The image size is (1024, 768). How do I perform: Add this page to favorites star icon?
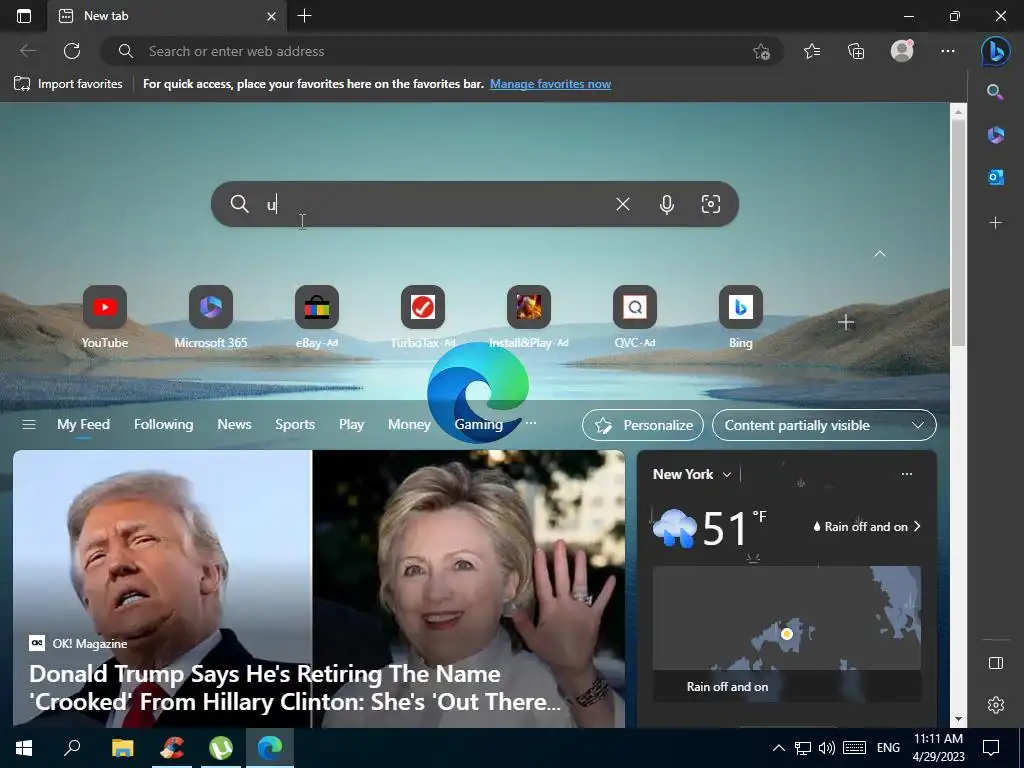761,52
